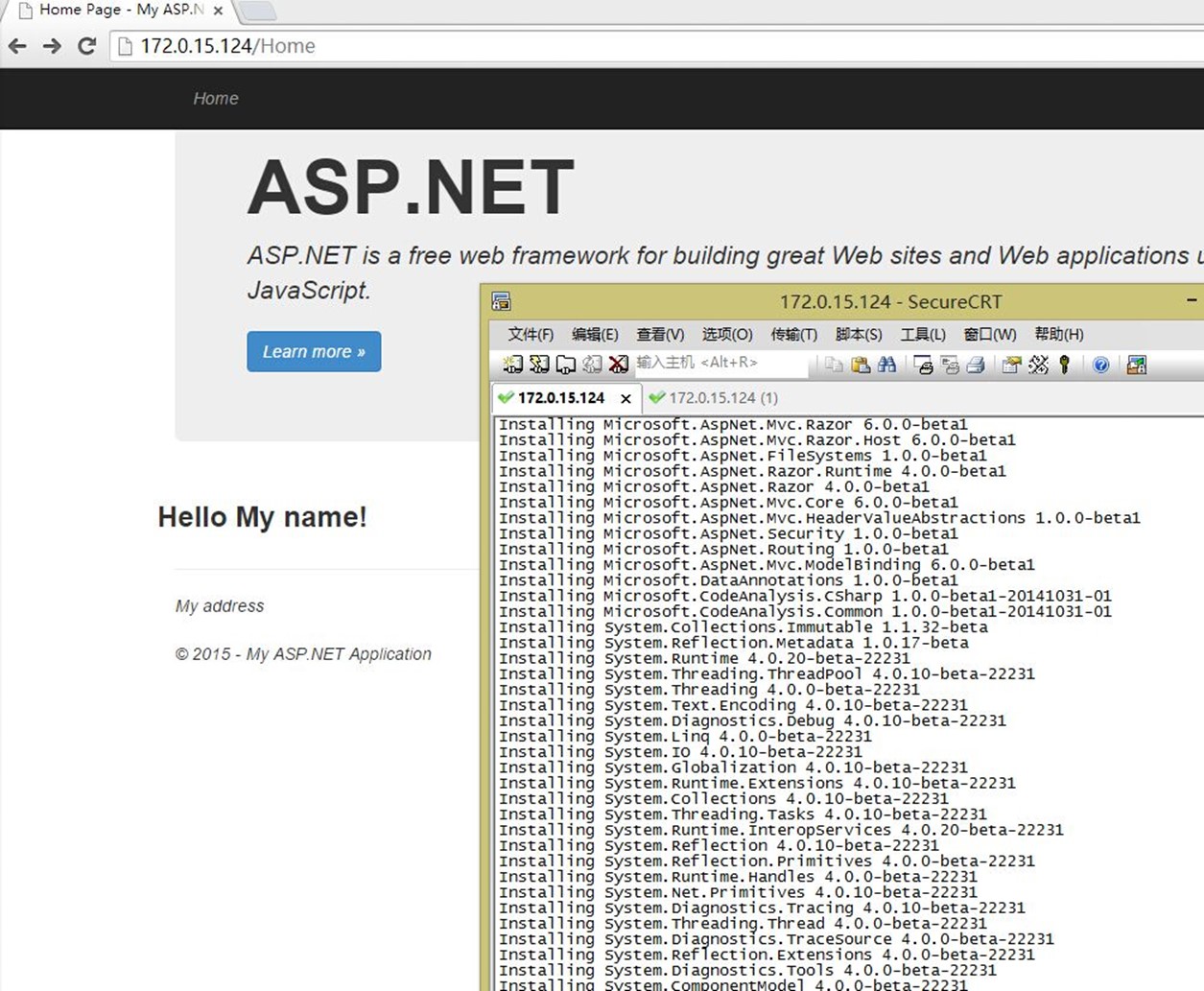Open the 选项(O) menu in SecureCRT
1204x991 pixels.
click(x=726, y=335)
